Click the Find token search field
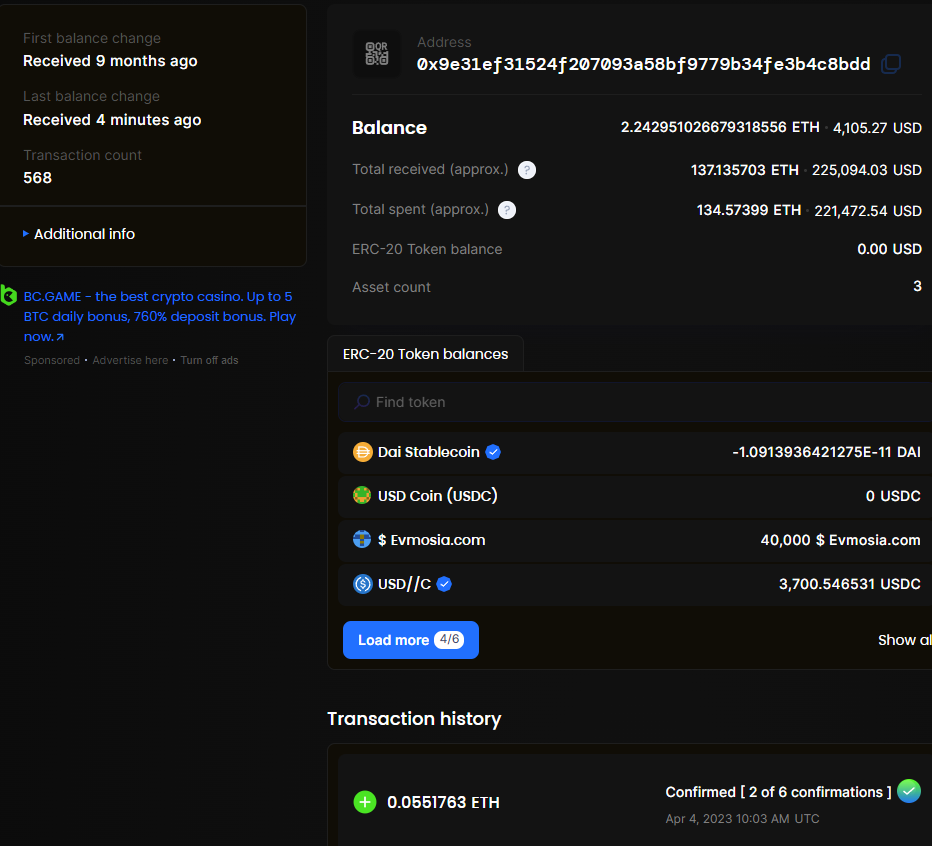 pyautogui.click(x=640, y=402)
